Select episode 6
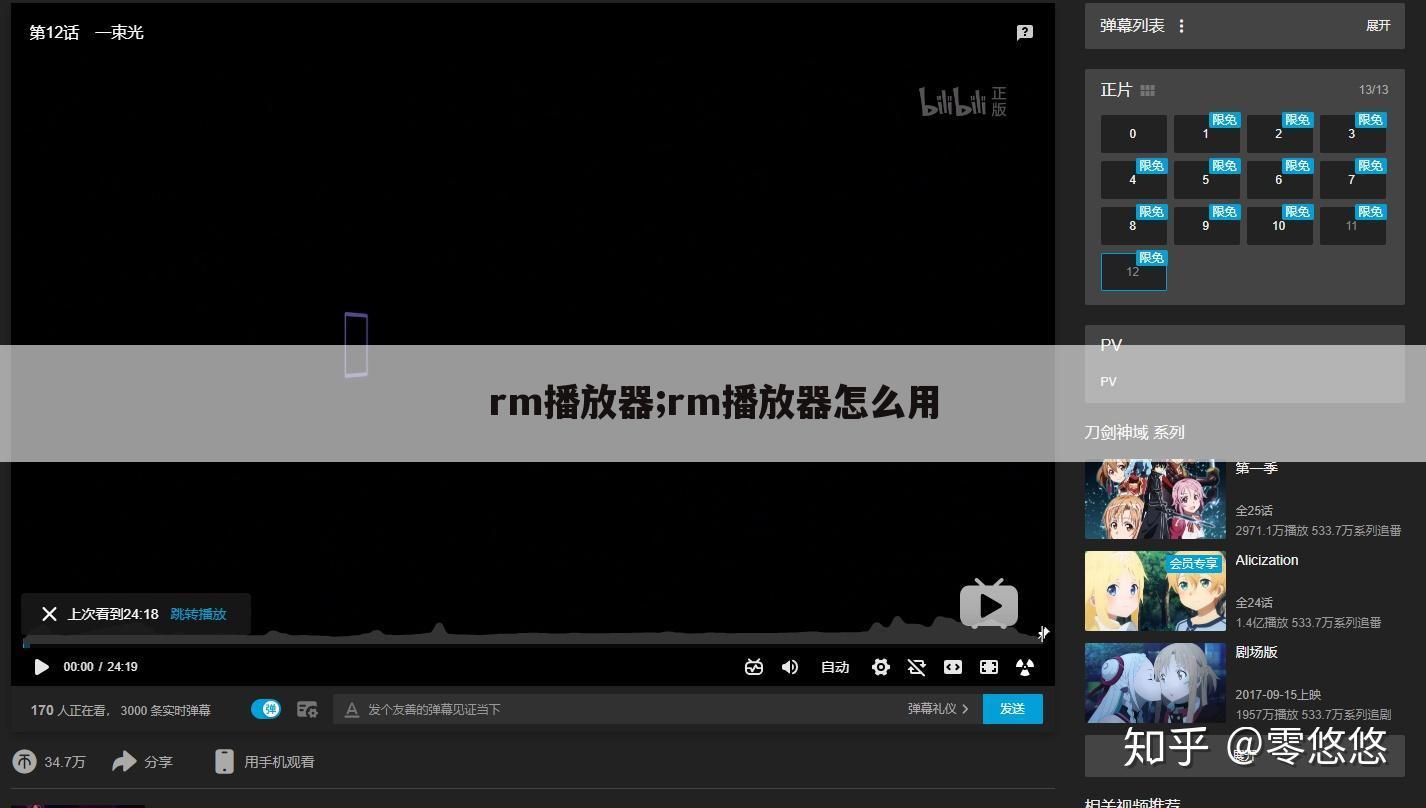The image size is (1426, 808). 1279,180
